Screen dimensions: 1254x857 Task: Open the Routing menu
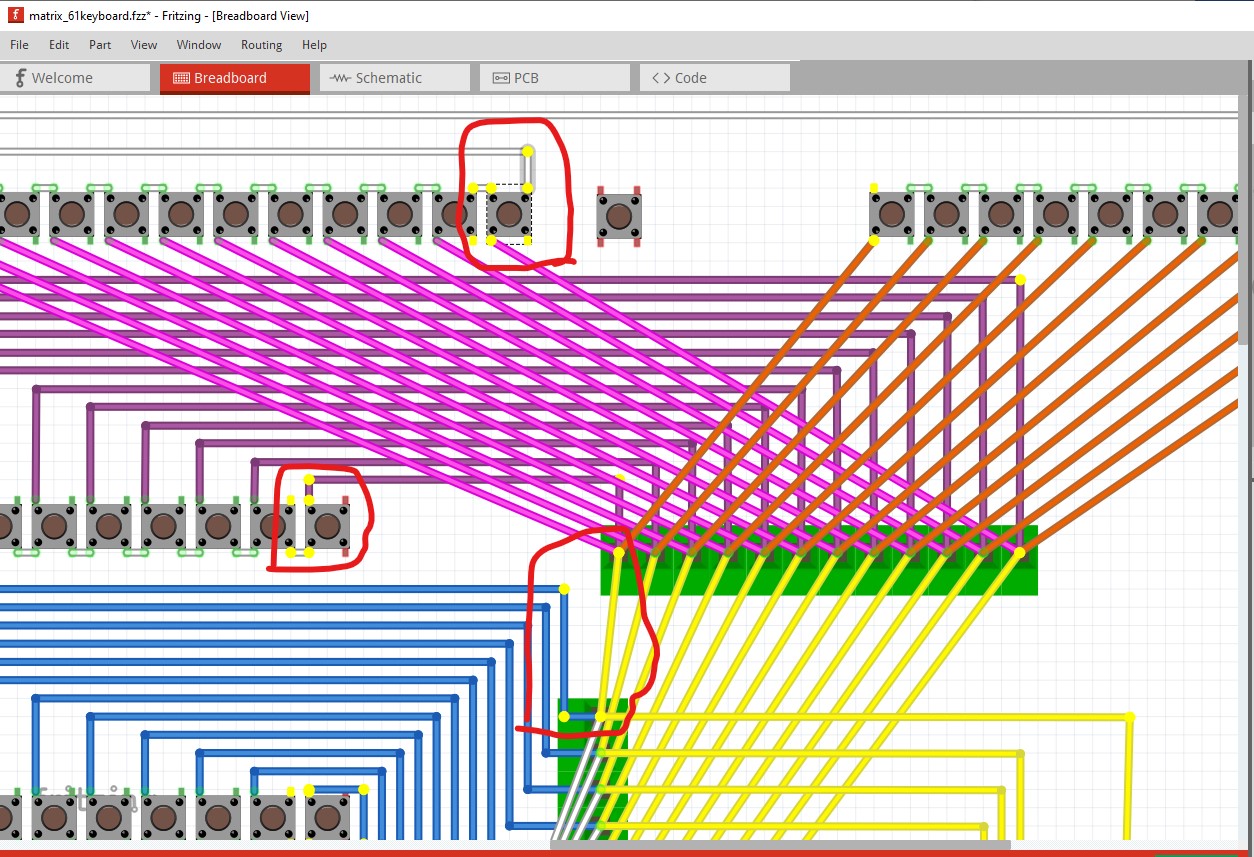point(261,45)
